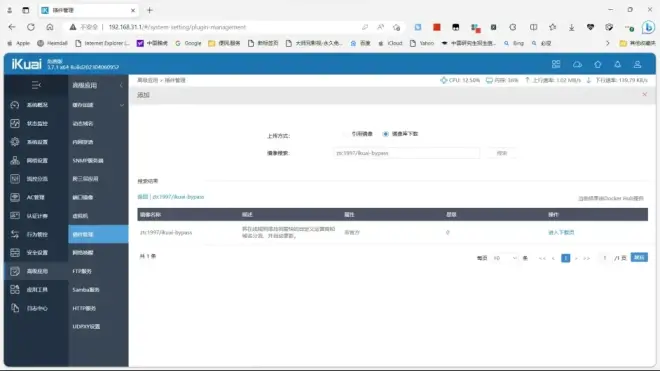The image size is (660, 371).
Task: Open user account icon in iKuai header
Action: pyautogui.click(x=637, y=64)
